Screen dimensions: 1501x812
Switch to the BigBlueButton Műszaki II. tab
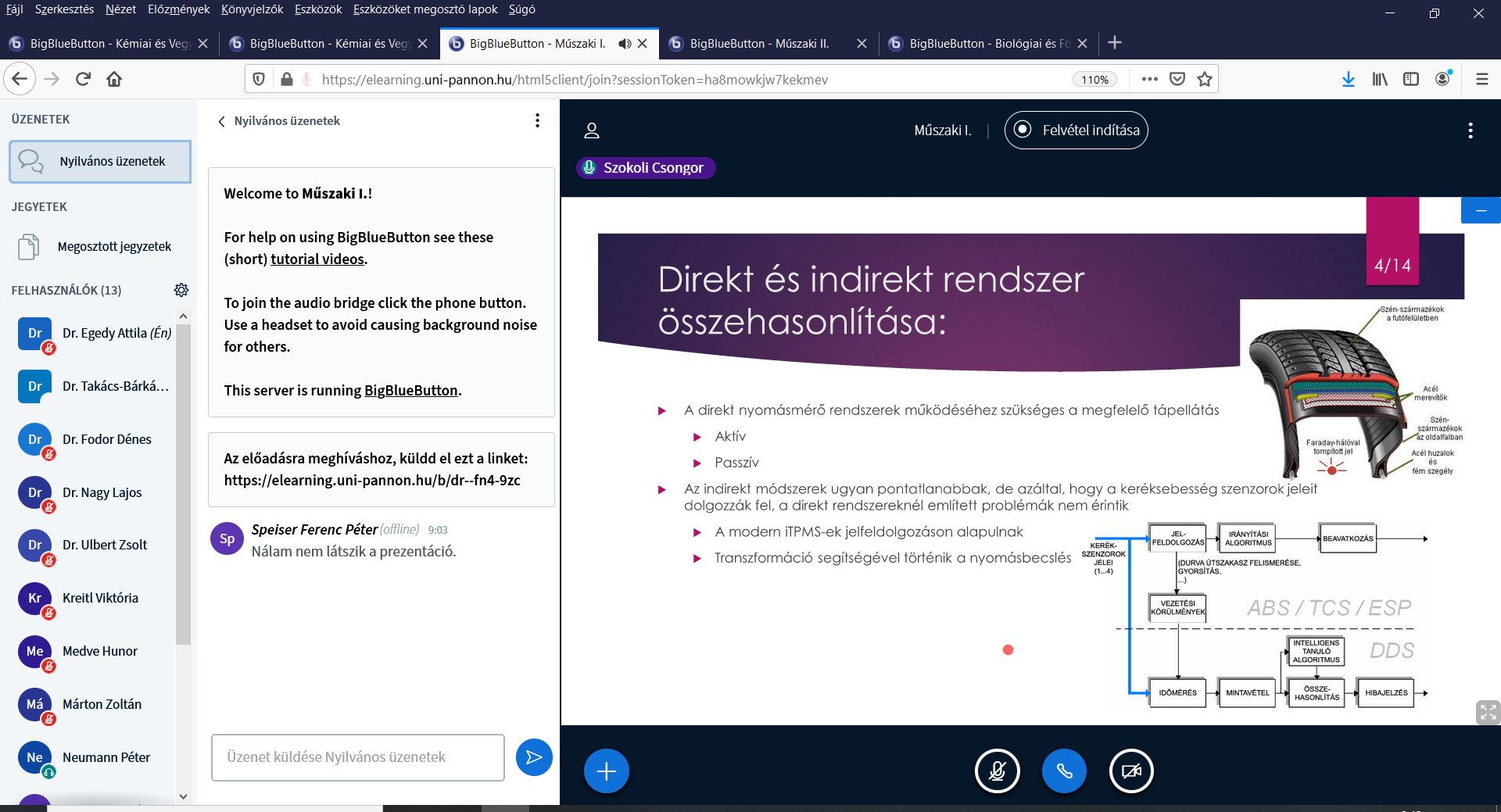758,44
